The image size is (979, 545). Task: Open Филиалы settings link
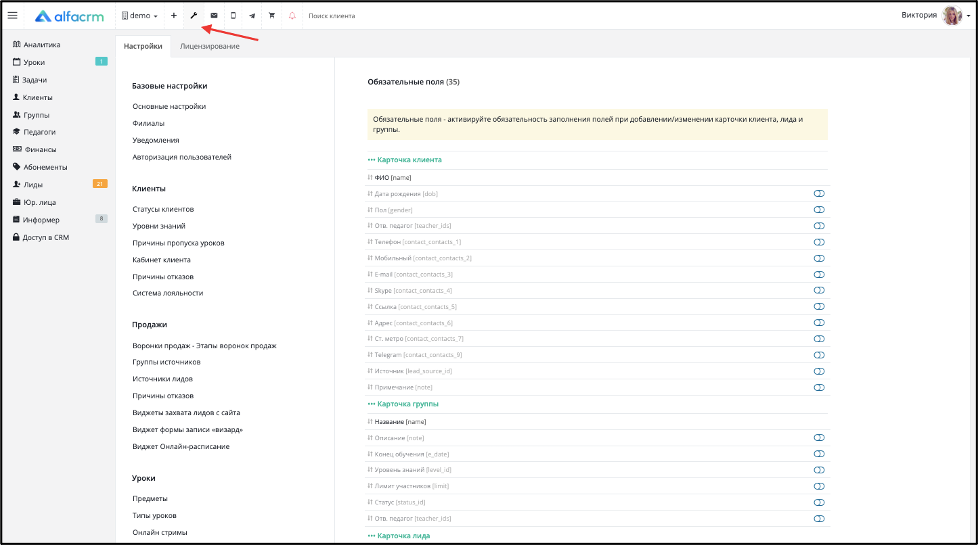149,124
